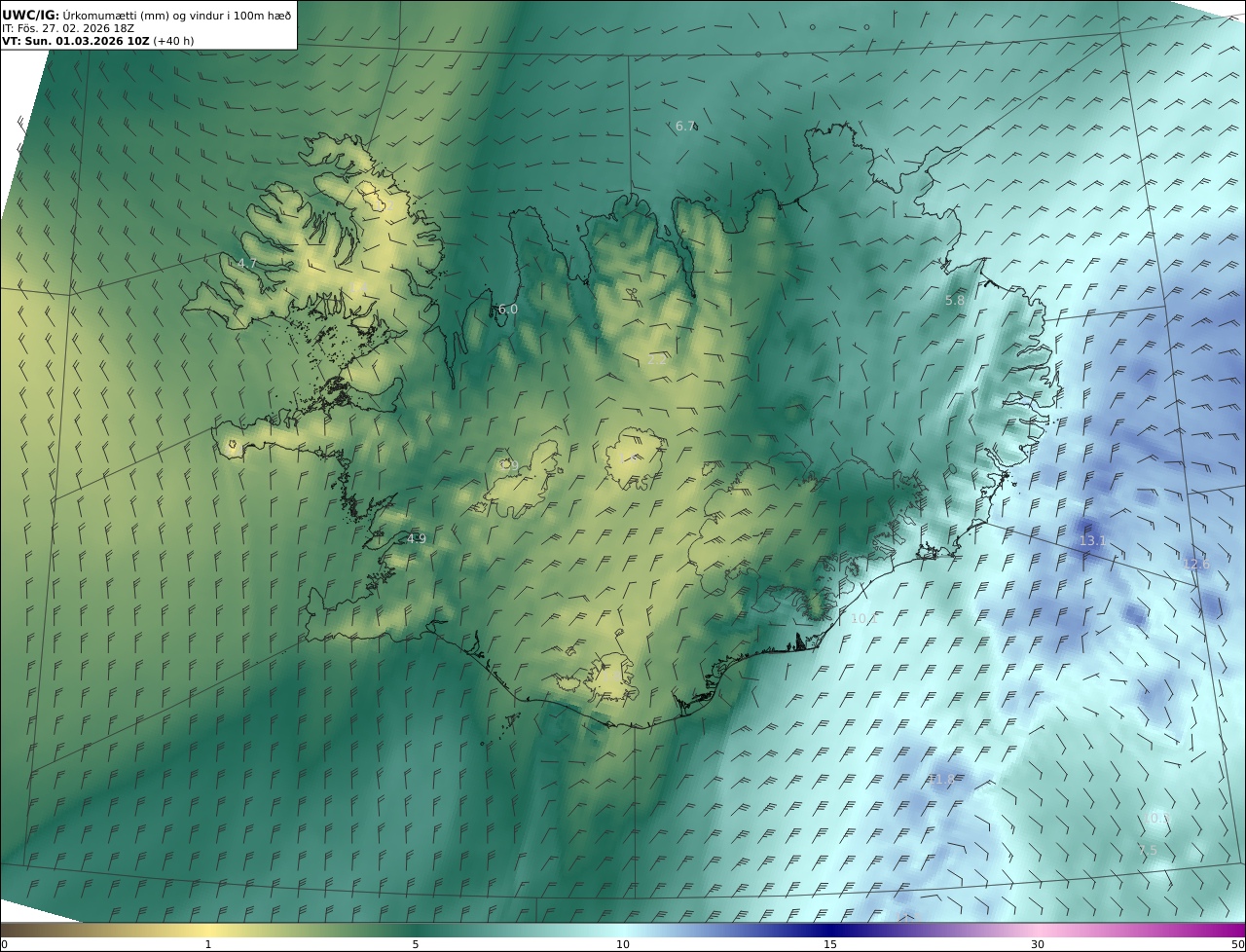Click the '0' tick on the color scale
This screenshot has width=1246, height=952.
point(4,944)
